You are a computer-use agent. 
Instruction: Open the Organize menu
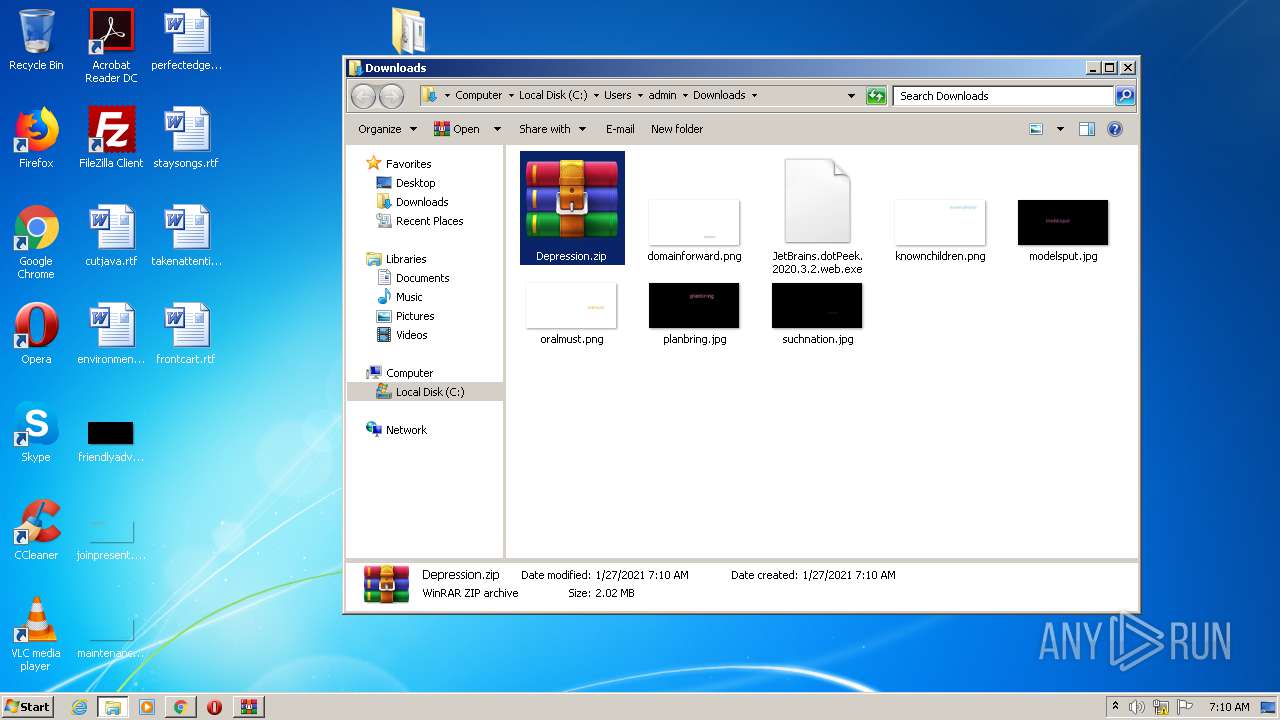pyautogui.click(x=387, y=129)
